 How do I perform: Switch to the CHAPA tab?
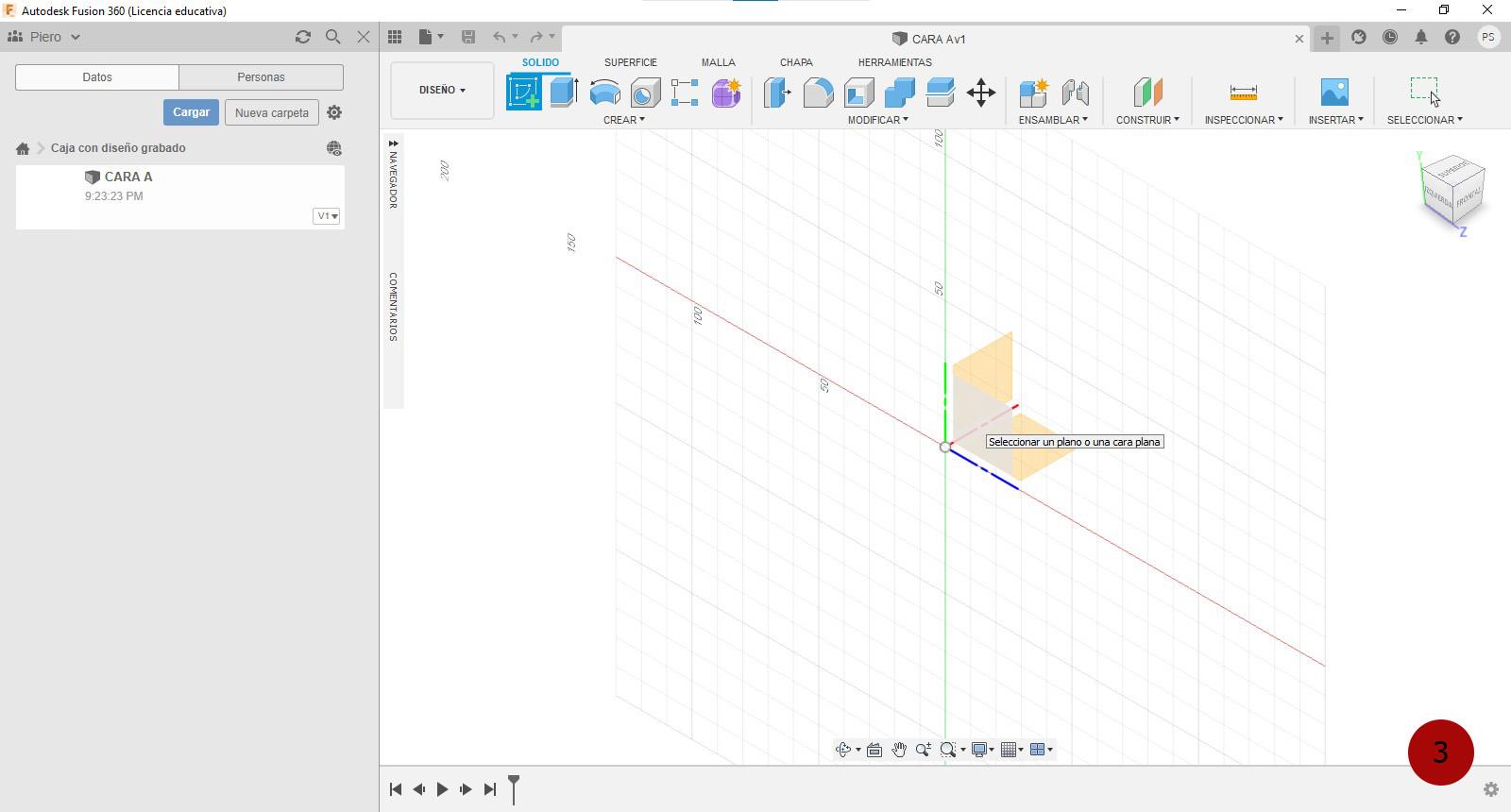tap(796, 62)
